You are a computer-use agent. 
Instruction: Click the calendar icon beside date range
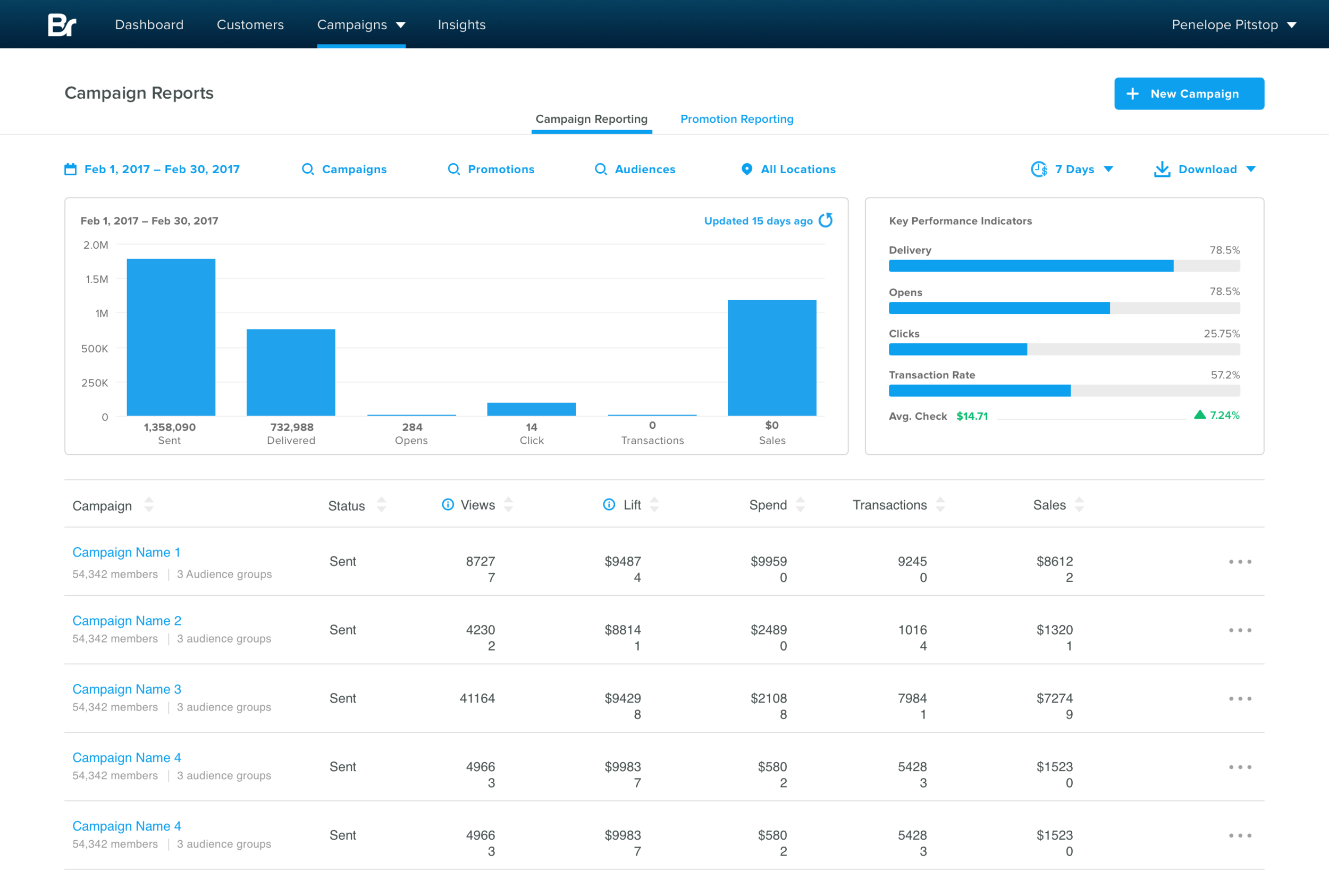tap(70, 169)
